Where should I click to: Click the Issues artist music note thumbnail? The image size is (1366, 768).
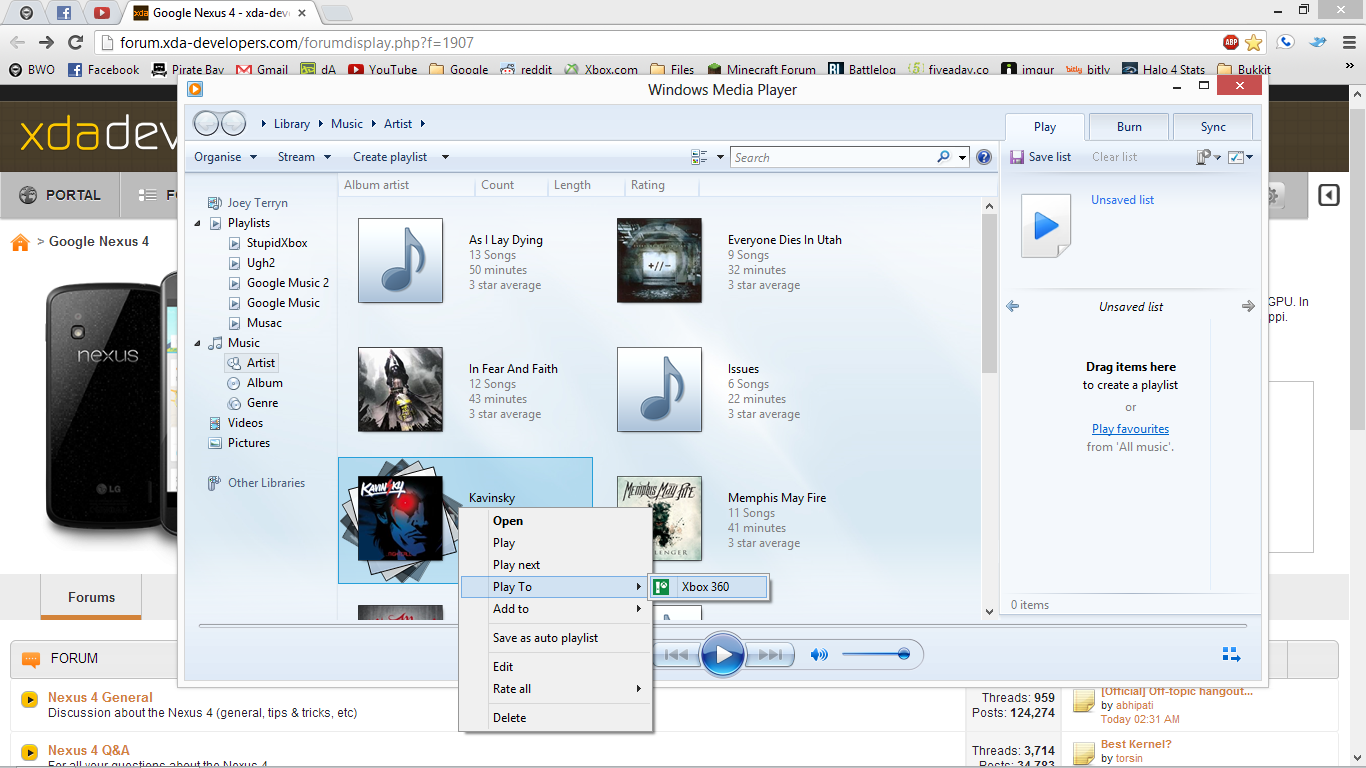[x=659, y=390]
